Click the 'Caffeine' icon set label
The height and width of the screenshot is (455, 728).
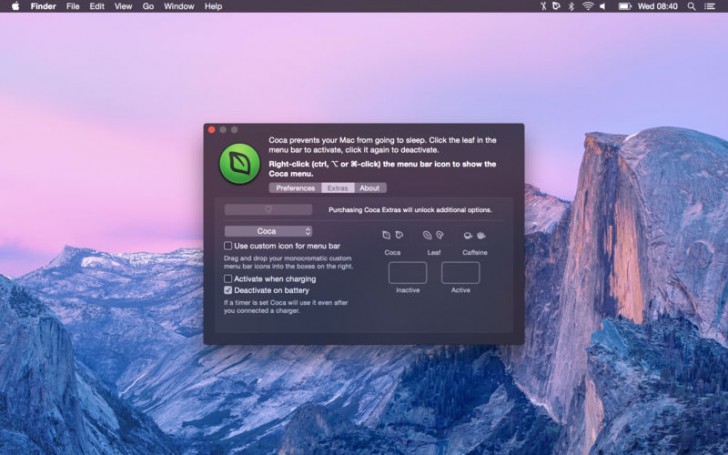coord(475,253)
